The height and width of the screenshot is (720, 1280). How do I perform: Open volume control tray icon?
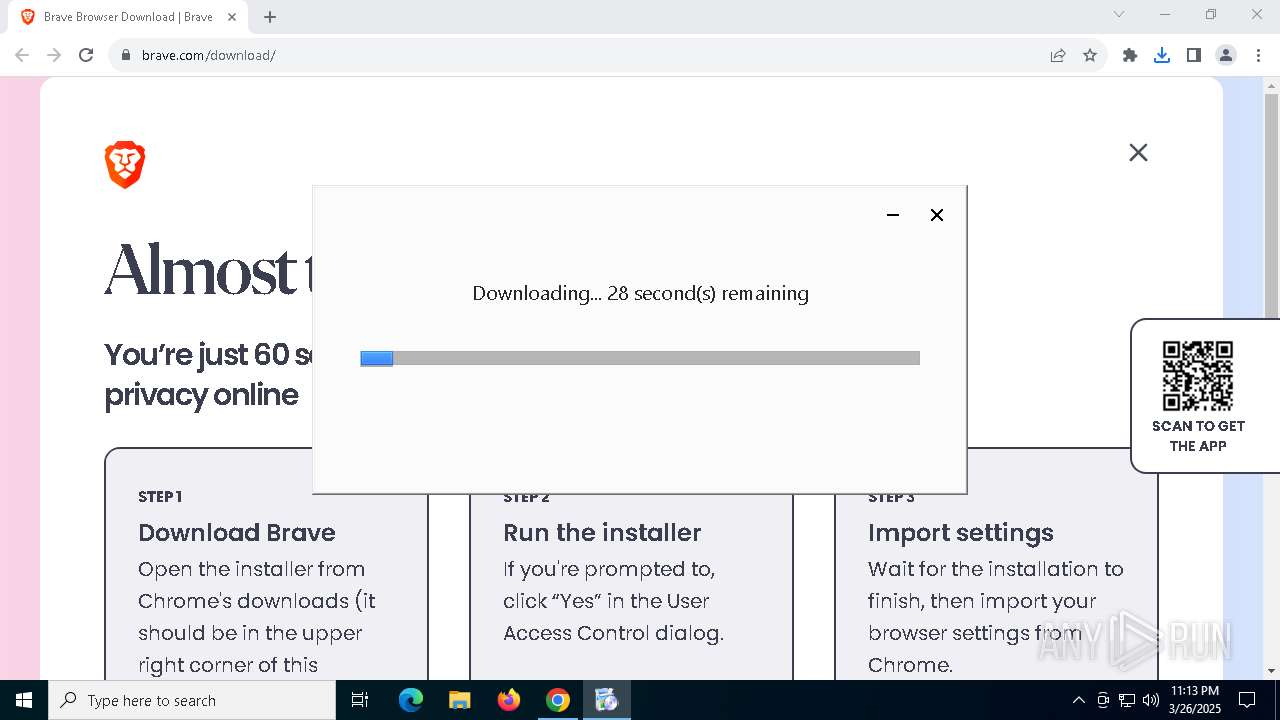1151,700
